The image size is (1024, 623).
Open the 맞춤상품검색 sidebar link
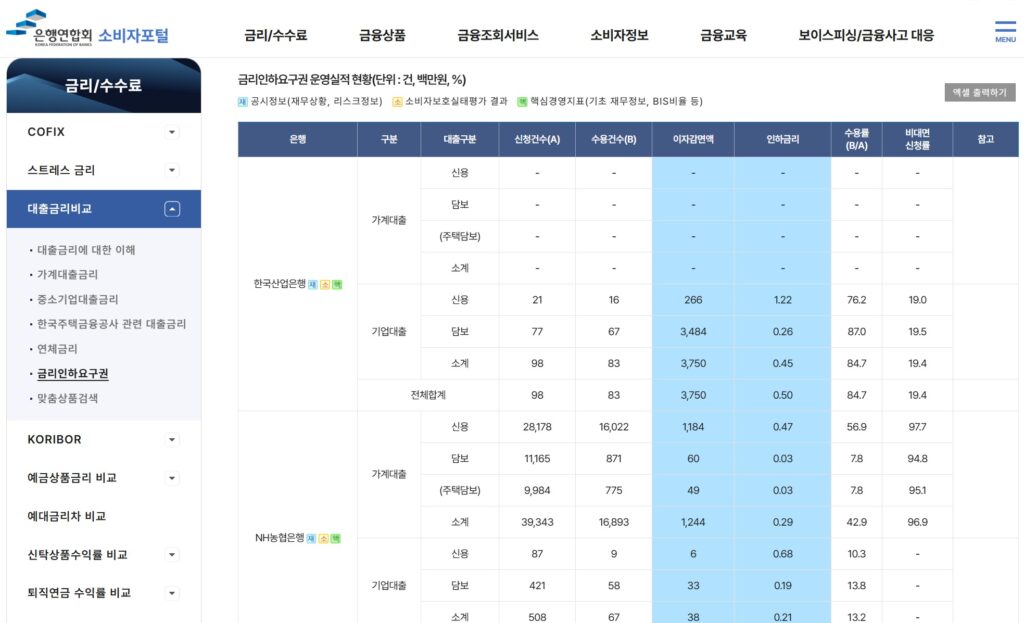coord(69,397)
